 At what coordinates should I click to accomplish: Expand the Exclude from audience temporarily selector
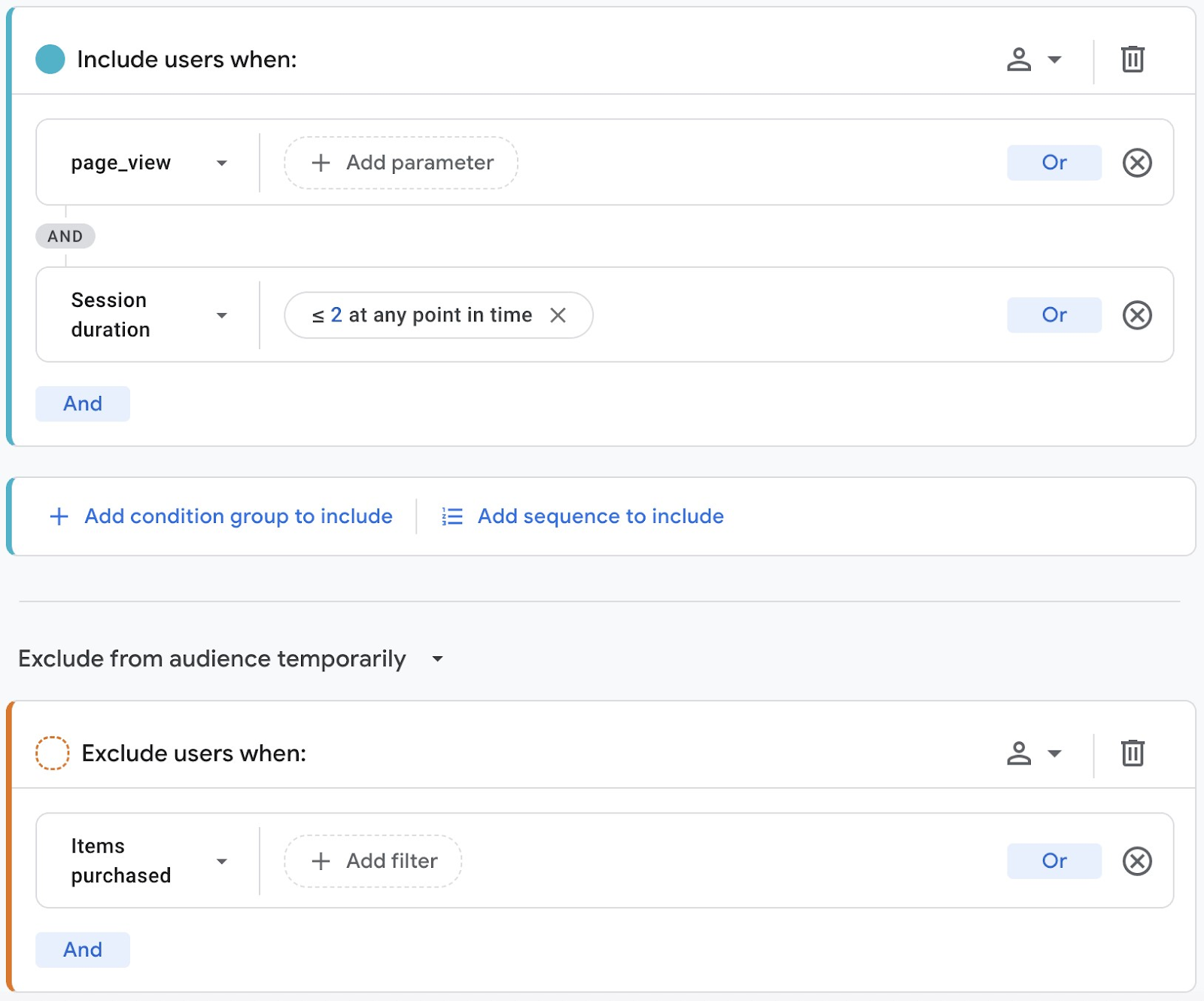pyautogui.click(x=438, y=659)
